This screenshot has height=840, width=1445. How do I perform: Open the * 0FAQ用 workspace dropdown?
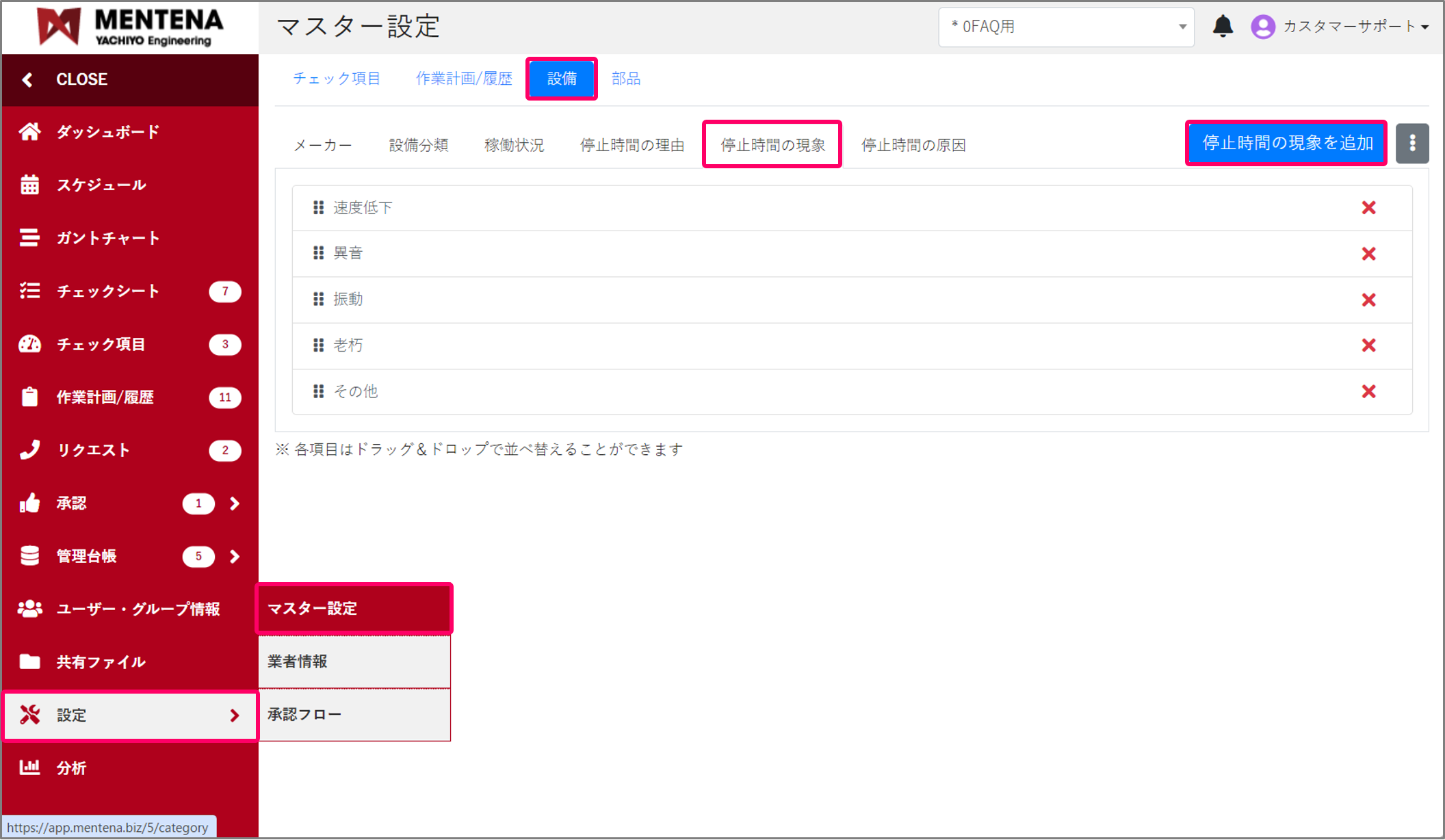(x=1066, y=27)
